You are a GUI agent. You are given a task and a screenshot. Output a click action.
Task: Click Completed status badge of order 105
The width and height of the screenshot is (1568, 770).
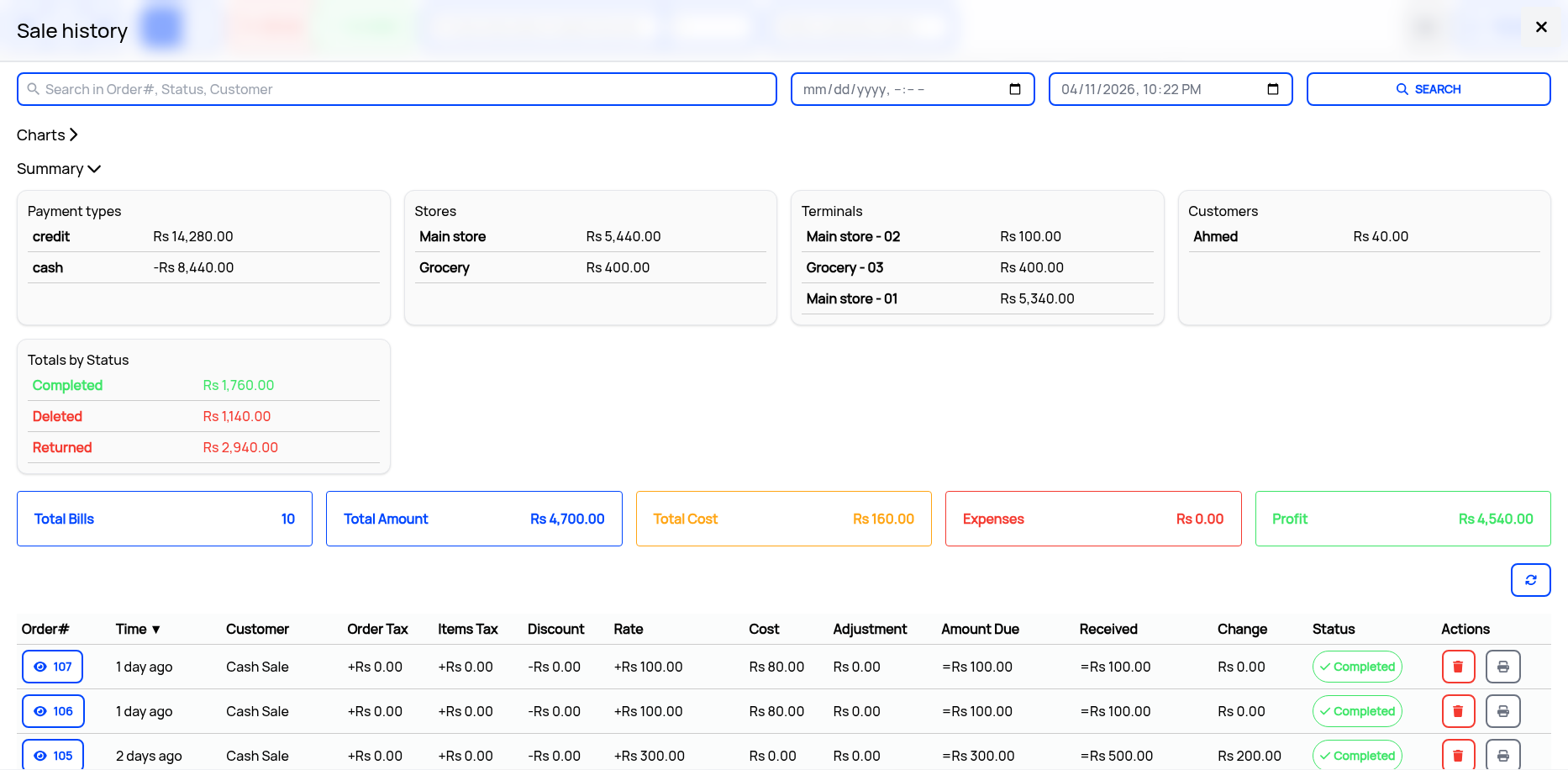coord(1357,755)
